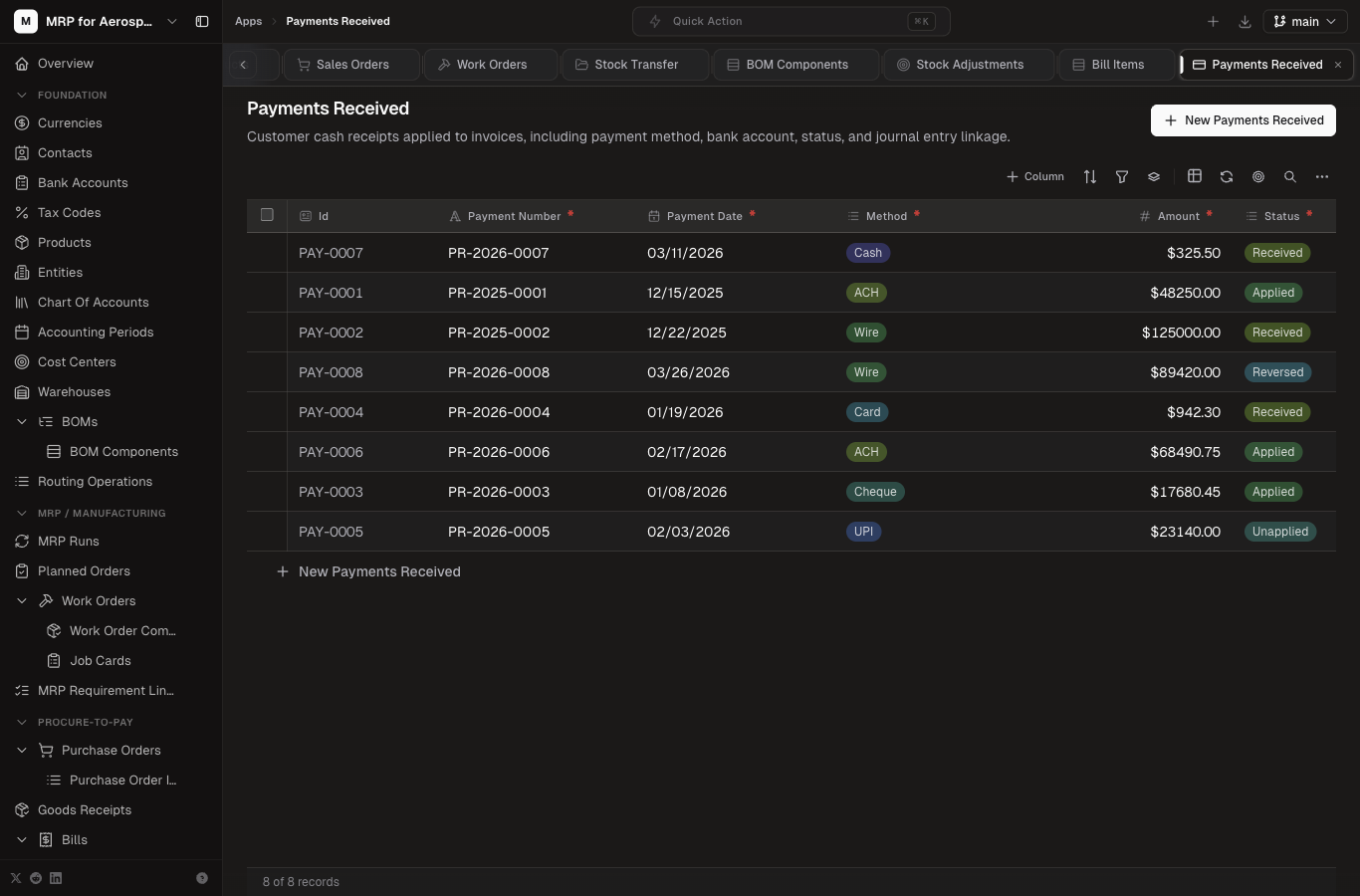Open the filter icon
The height and width of the screenshot is (896, 1360).
1122,176
